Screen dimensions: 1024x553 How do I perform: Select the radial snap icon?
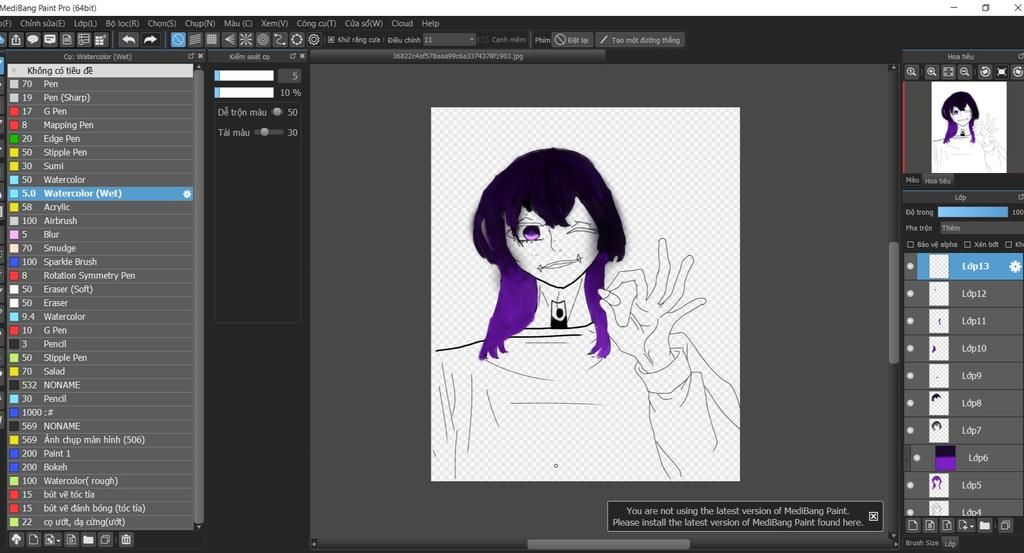coord(246,40)
